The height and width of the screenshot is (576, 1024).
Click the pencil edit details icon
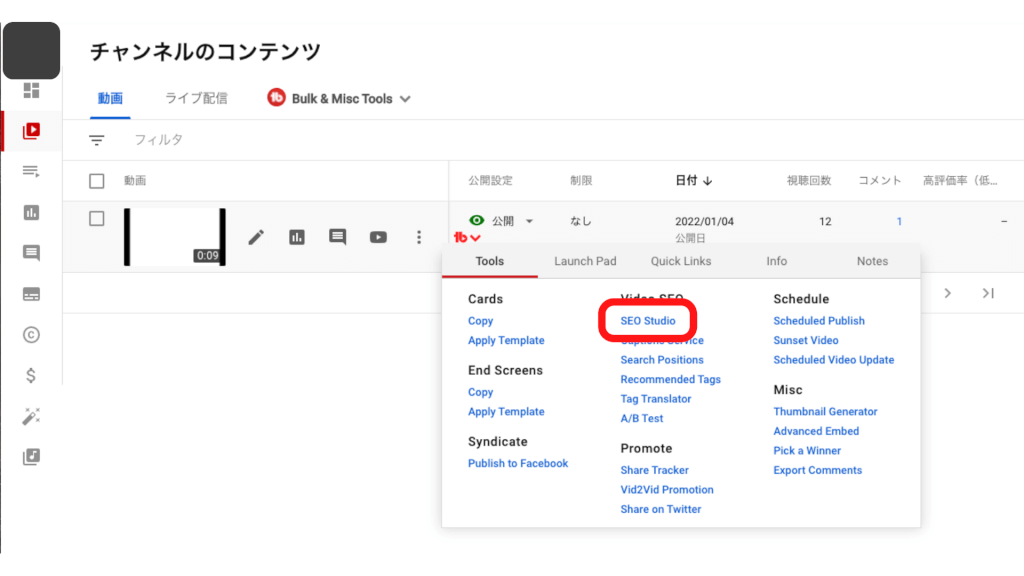[x=257, y=237]
